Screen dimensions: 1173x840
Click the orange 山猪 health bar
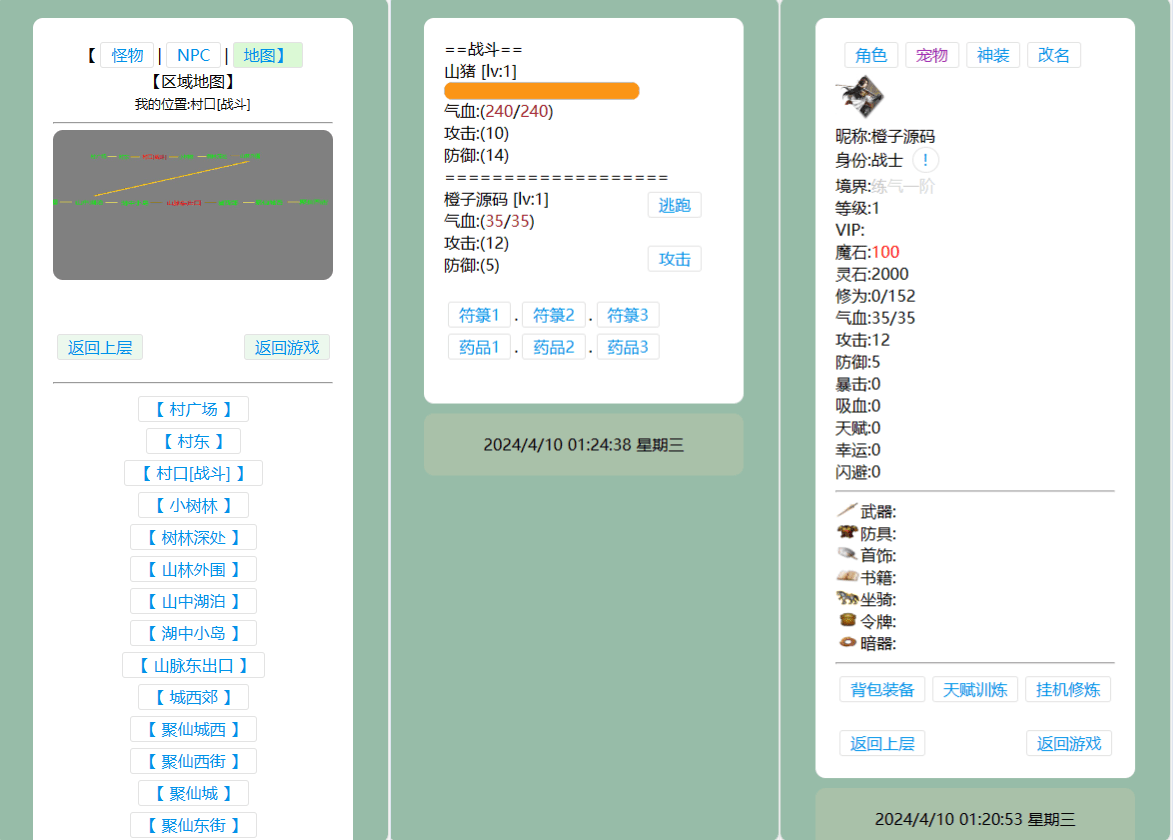point(541,91)
